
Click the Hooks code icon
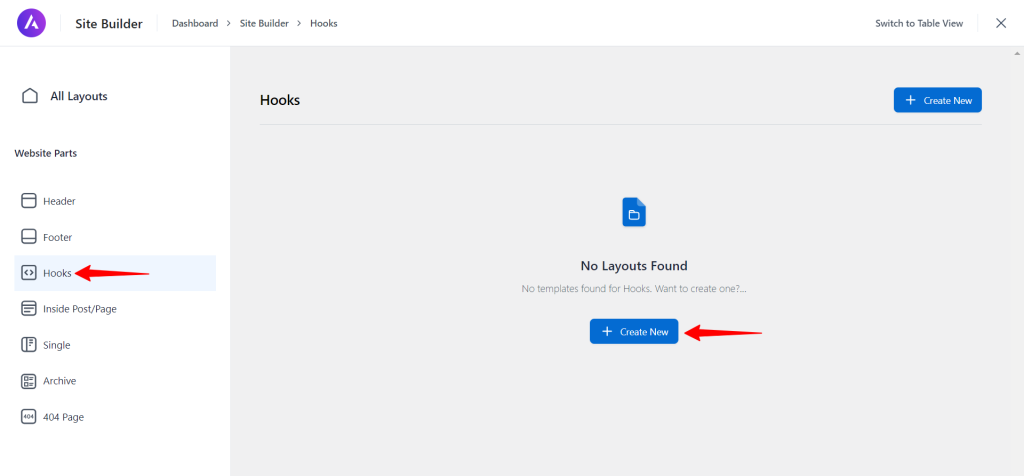(x=29, y=273)
